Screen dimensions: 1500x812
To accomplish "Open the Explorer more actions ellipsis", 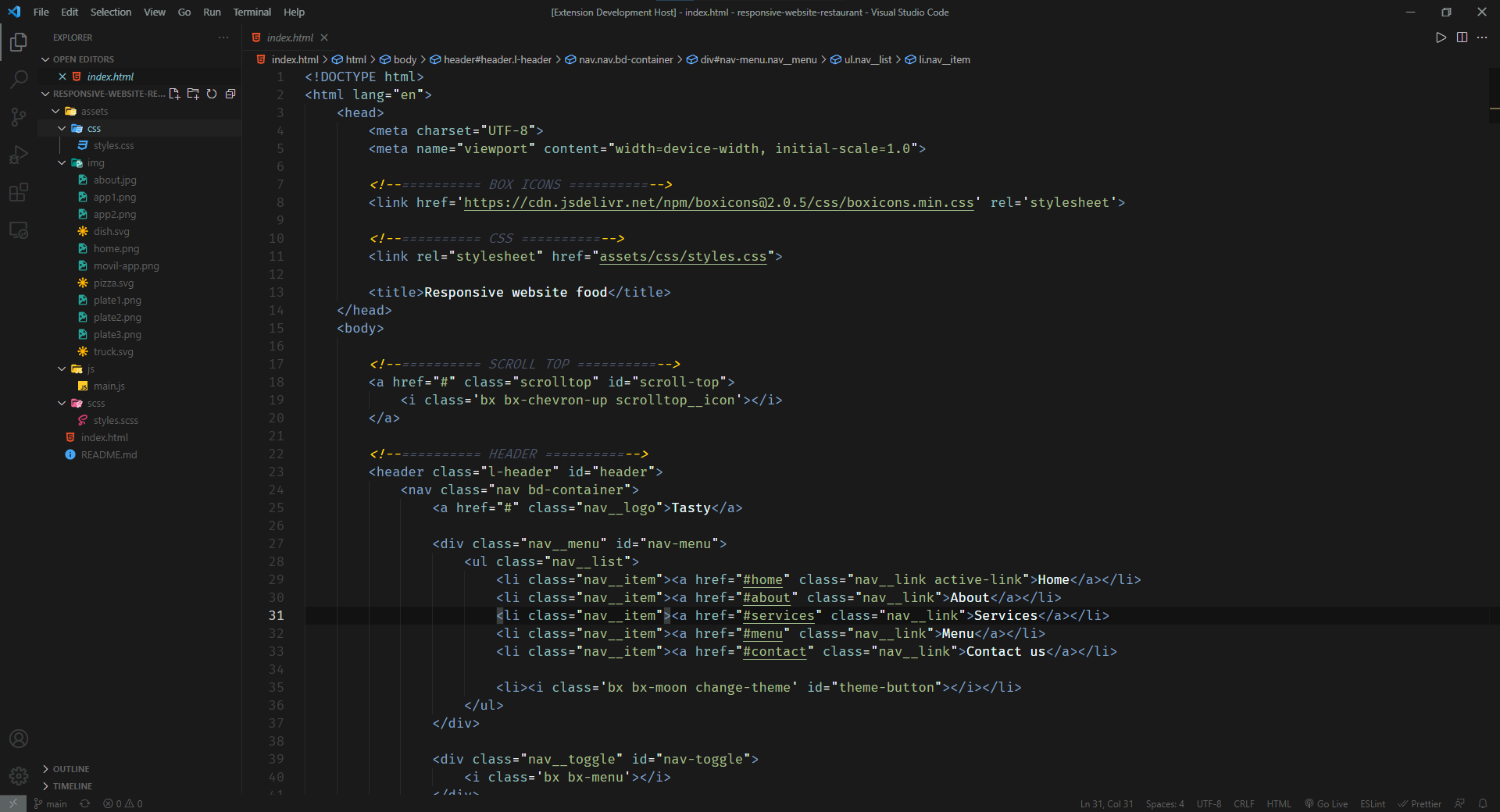I will (x=223, y=37).
